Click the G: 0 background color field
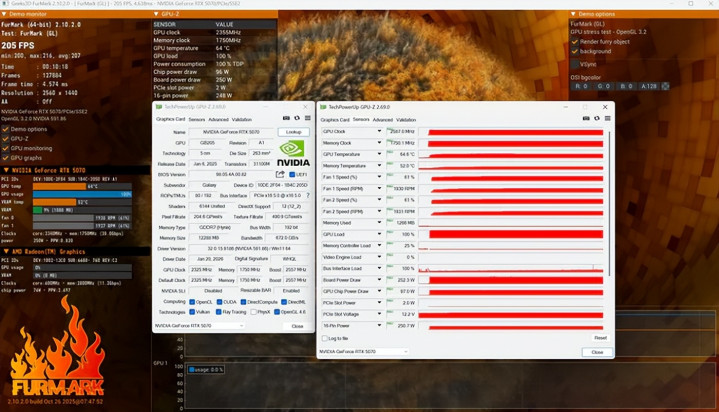 603,86
